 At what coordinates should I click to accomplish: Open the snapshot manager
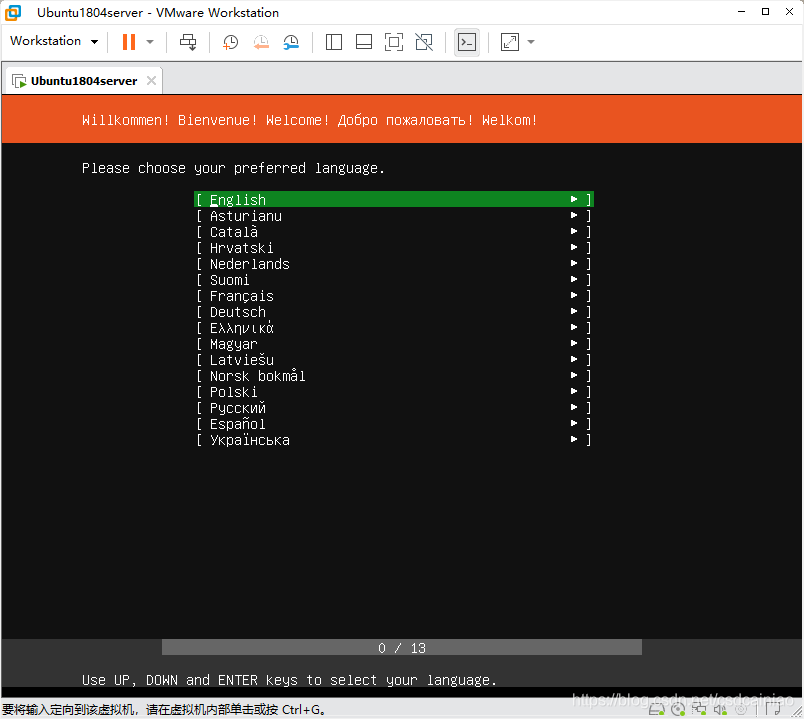point(291,42)
